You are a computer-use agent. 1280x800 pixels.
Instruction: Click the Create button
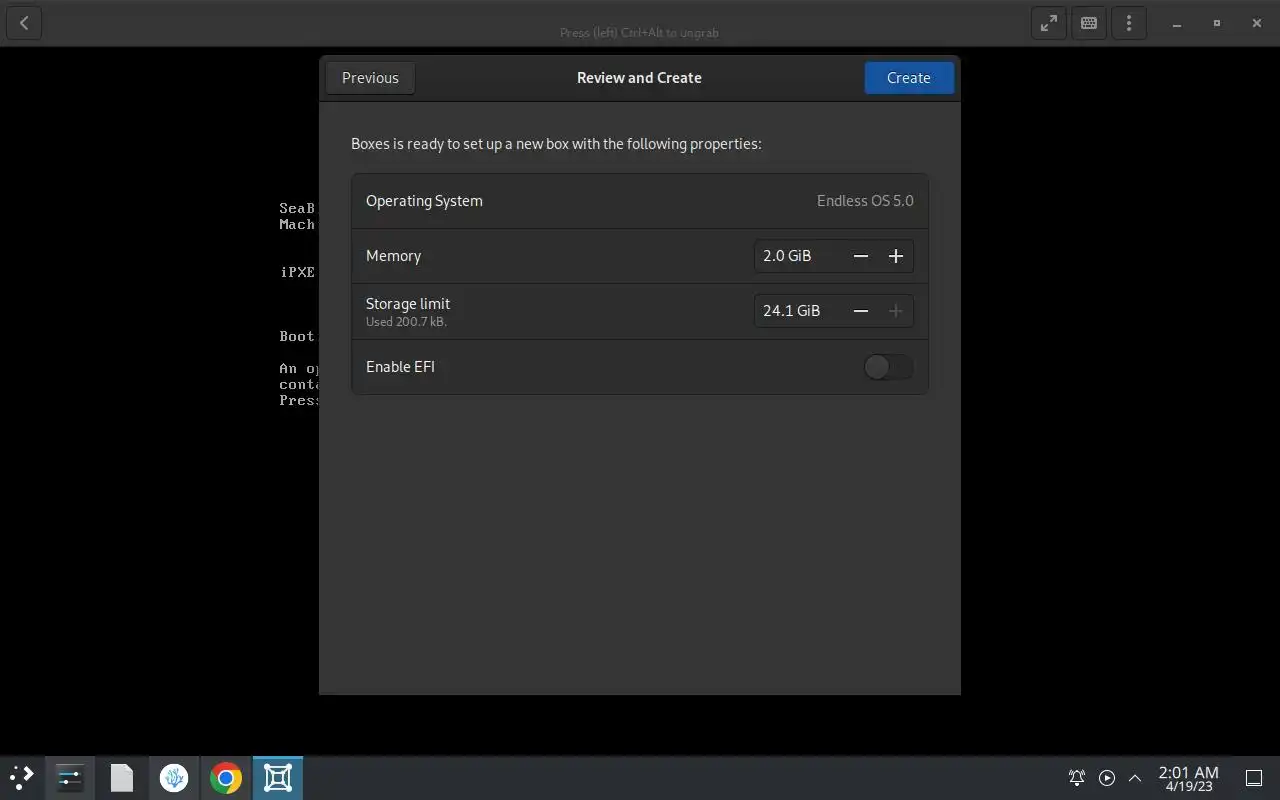tap(909, 78)
